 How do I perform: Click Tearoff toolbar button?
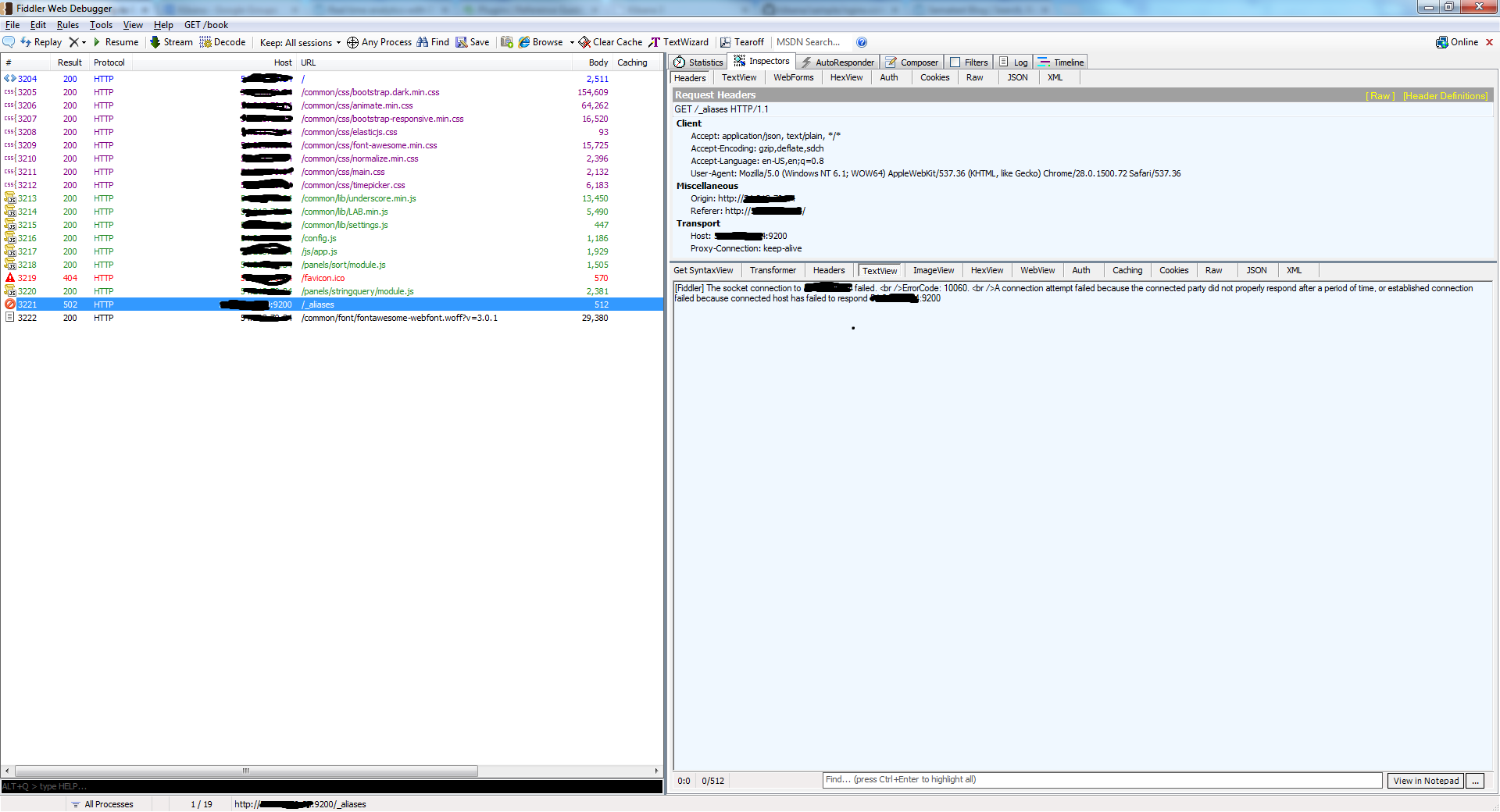click(x=741, y=42)
